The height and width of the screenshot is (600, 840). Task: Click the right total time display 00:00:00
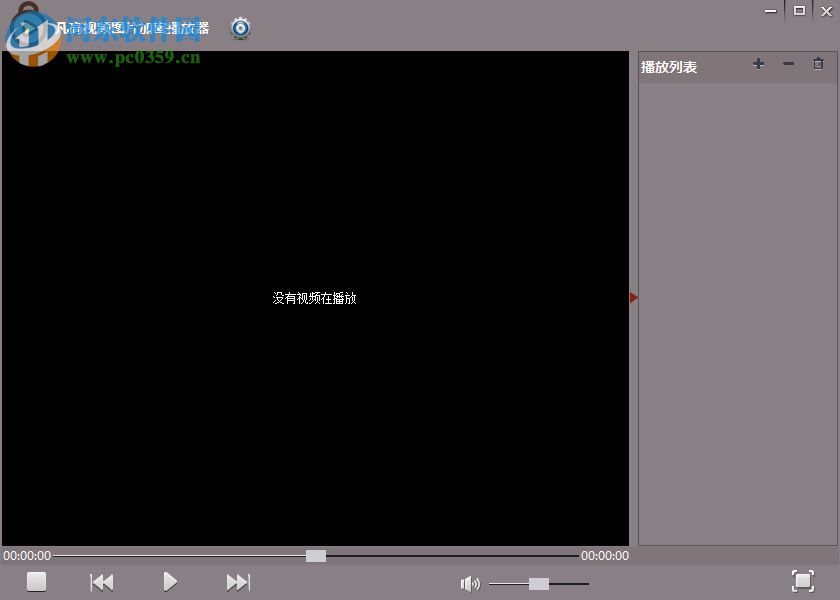pos(604,555)
